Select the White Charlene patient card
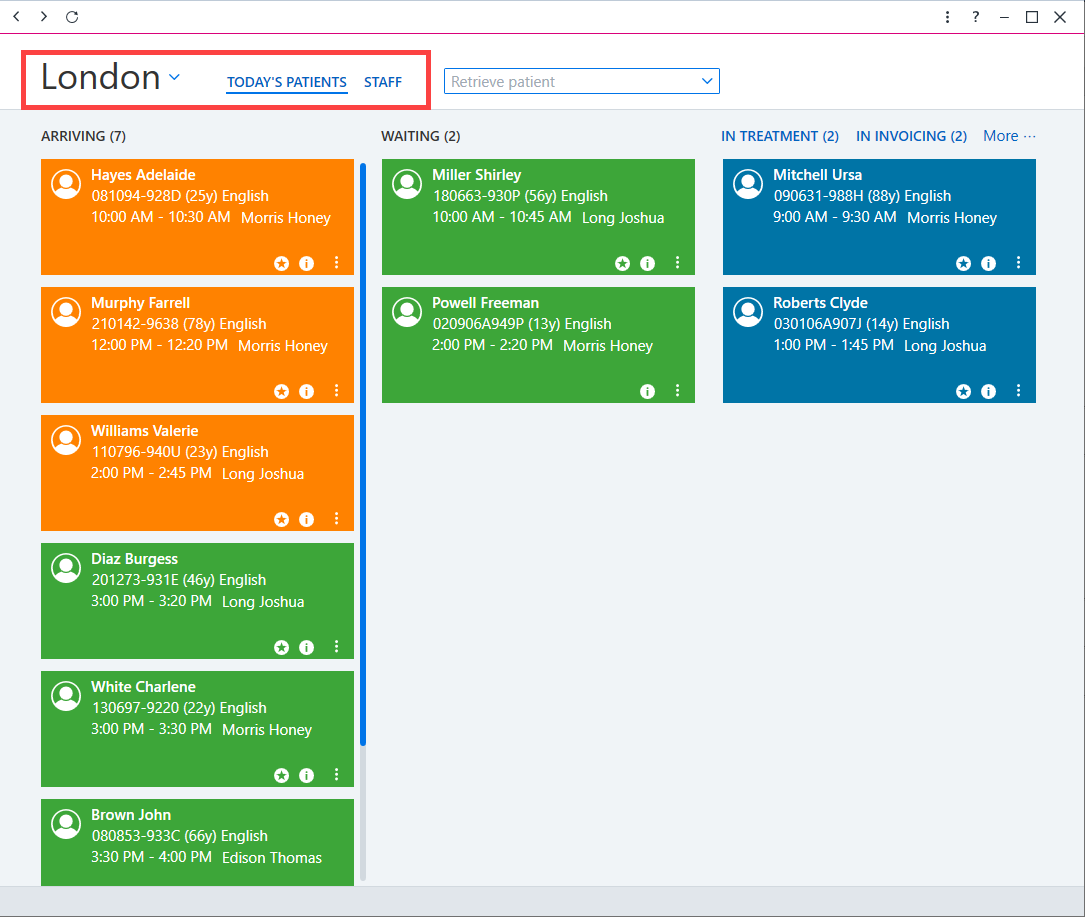 coord(197,729)
